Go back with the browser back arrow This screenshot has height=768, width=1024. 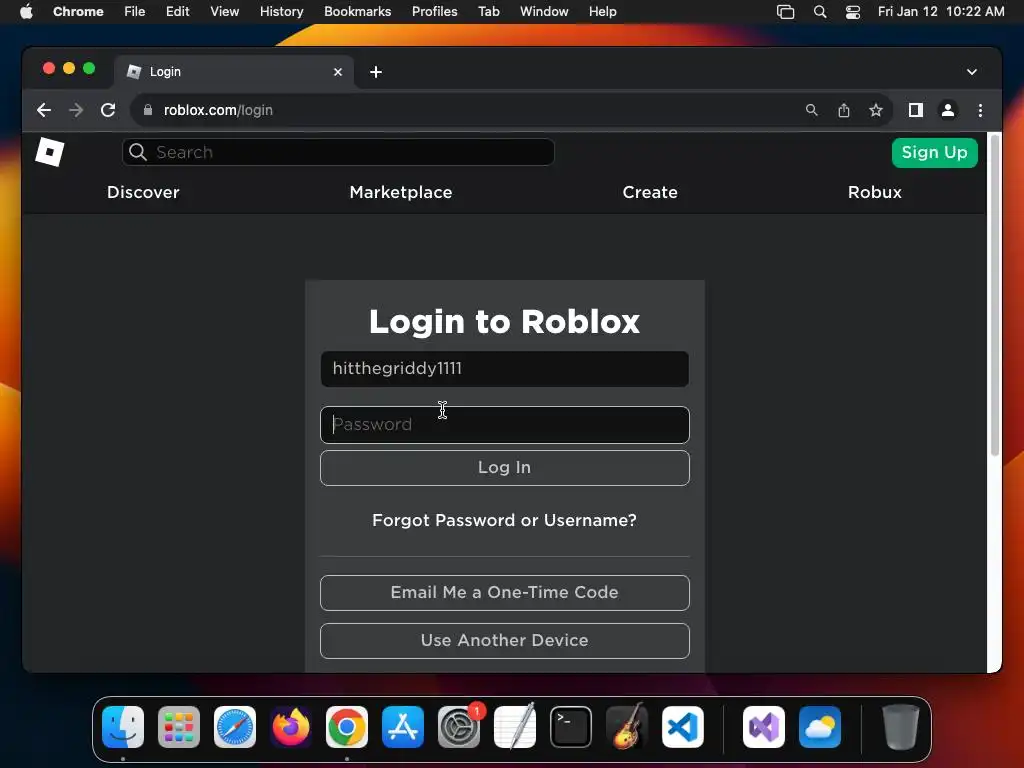[44, 110]
